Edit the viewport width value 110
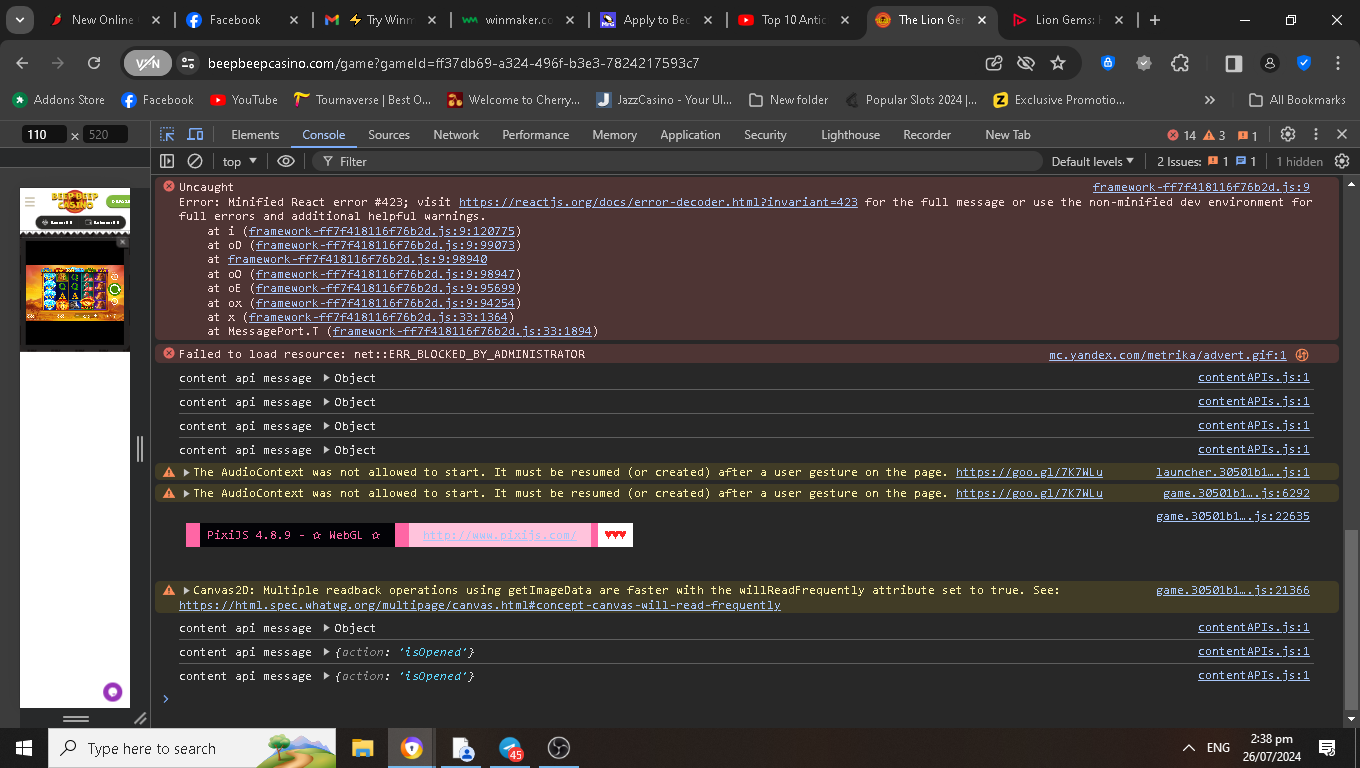 pyautogui.click(x=43, y=134)
